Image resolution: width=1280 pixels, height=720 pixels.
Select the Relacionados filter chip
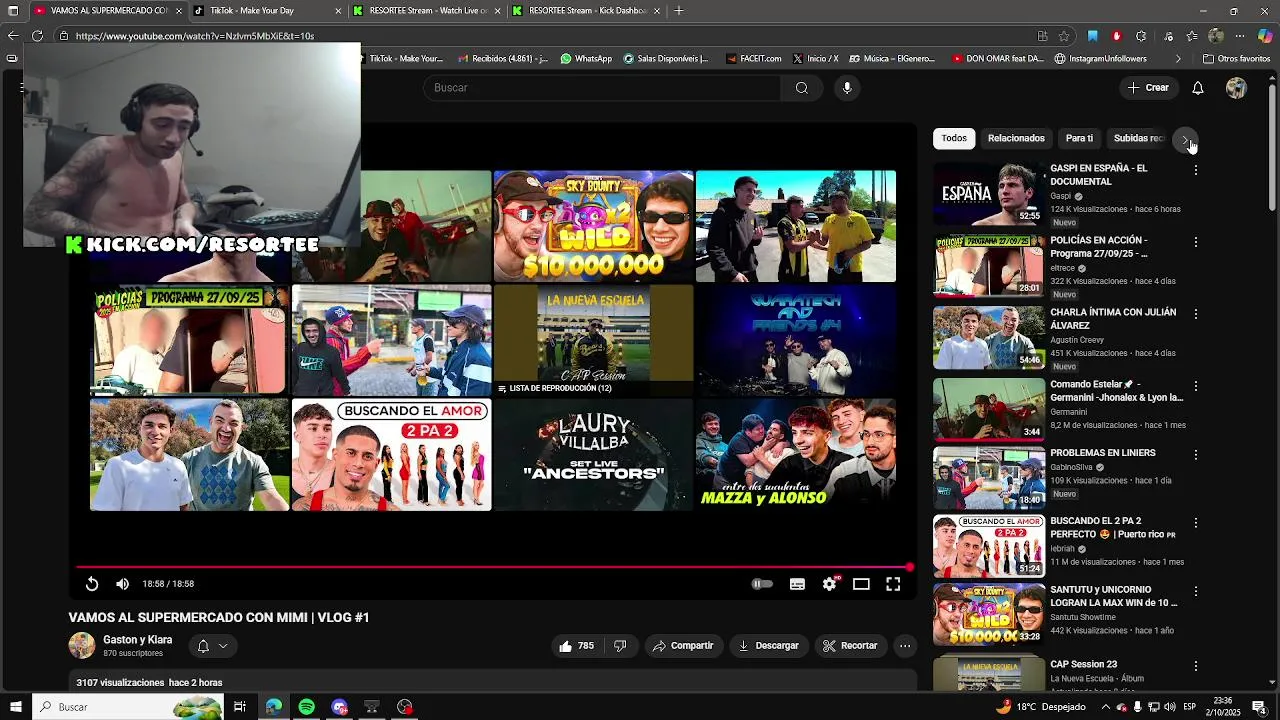click(x=1016, y=139)
